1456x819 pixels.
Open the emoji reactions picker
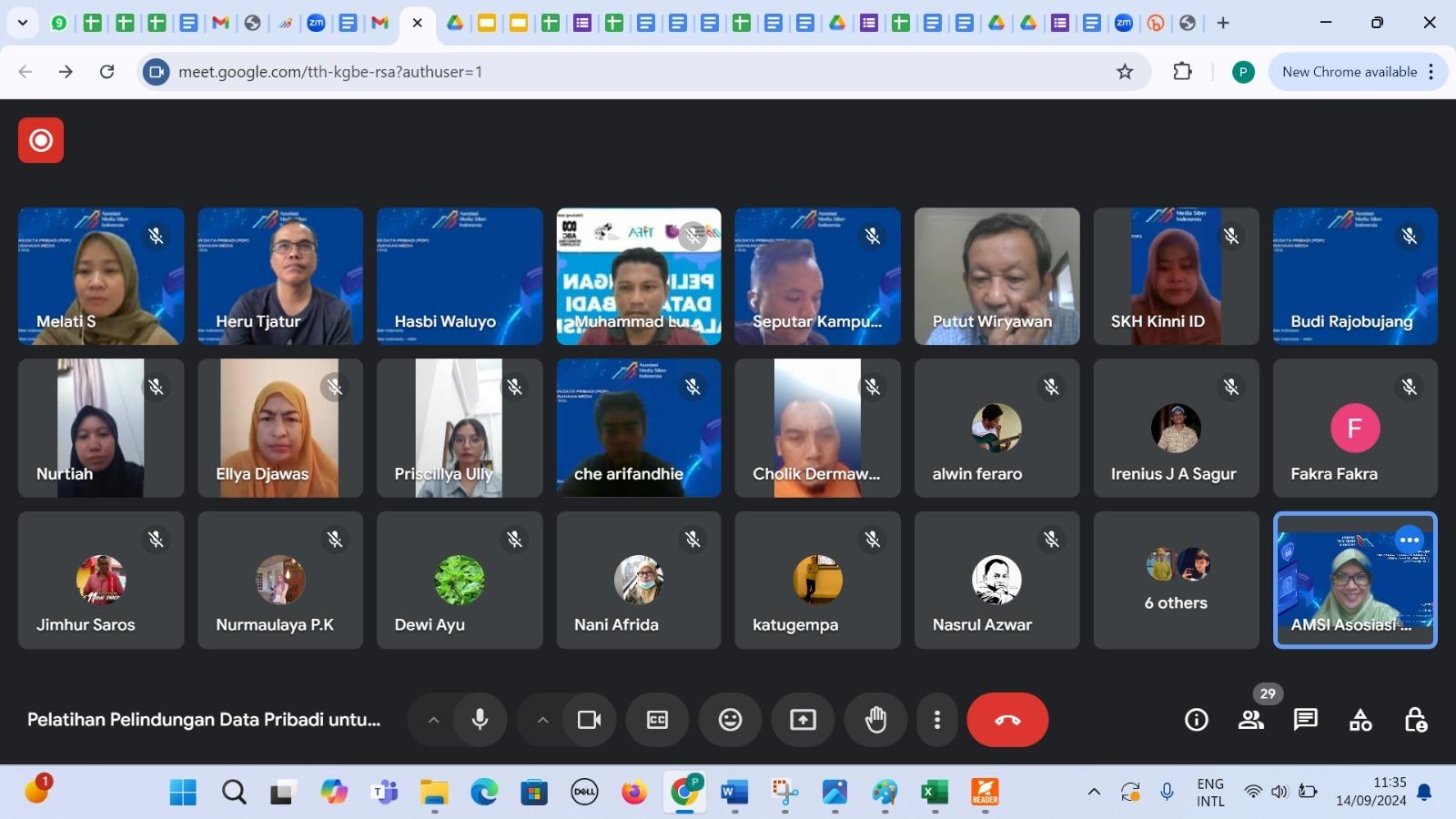(730, 720)
